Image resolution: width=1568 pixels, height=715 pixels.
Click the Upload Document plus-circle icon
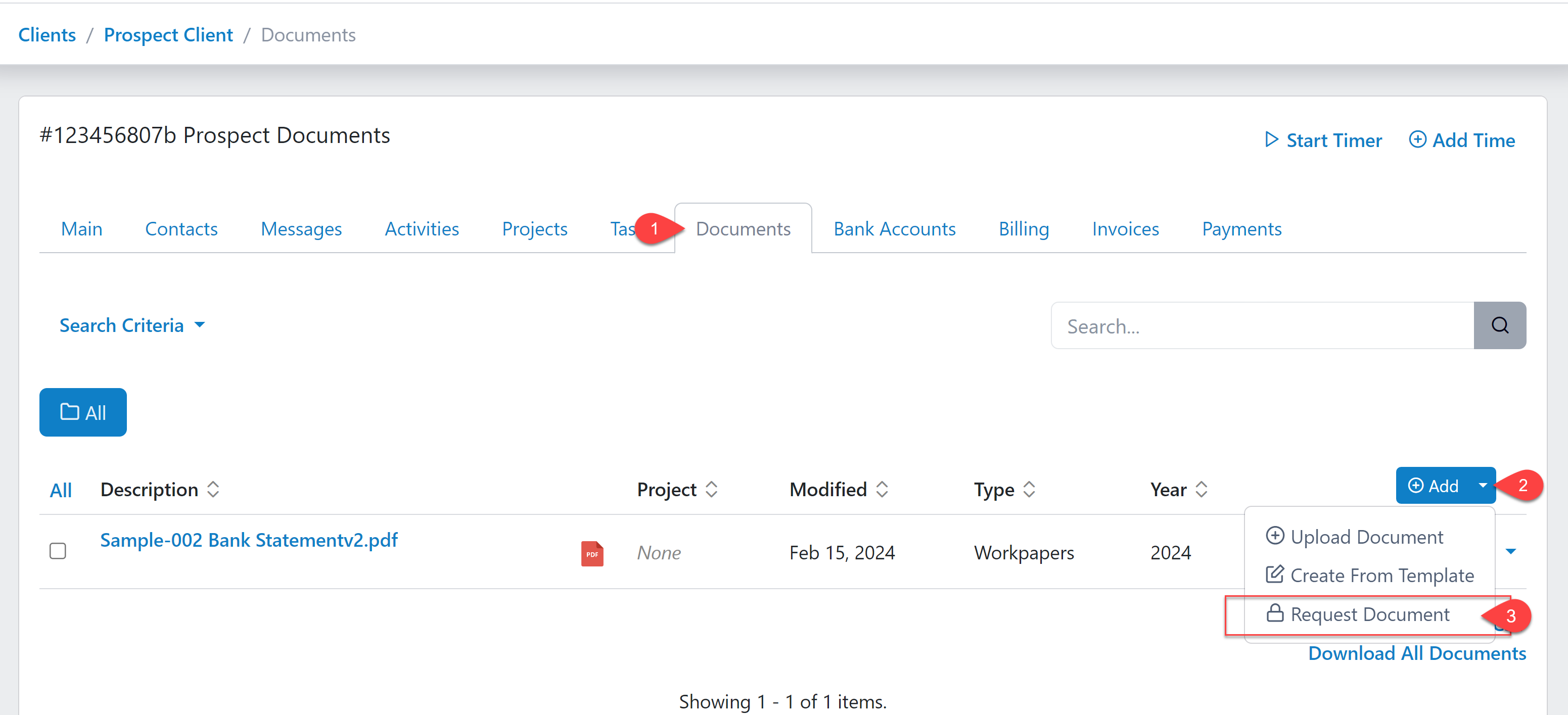(1276, 536)
